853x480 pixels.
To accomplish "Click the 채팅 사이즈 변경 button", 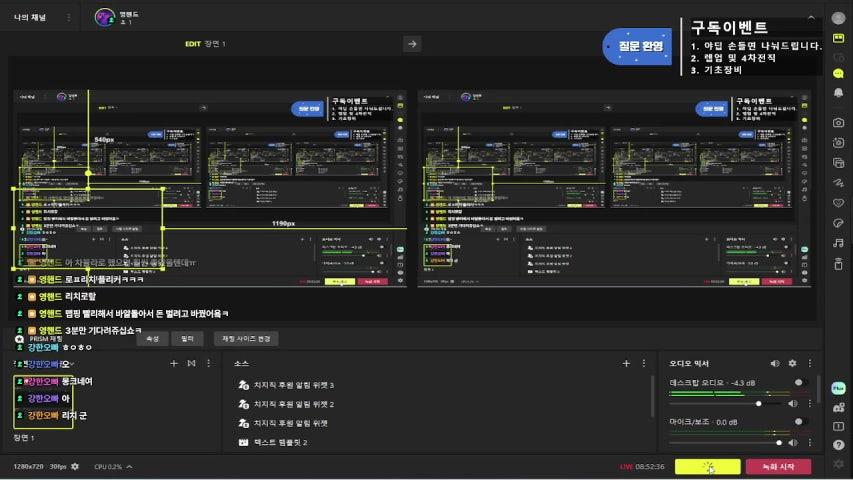I will click(x=246, y=339).
